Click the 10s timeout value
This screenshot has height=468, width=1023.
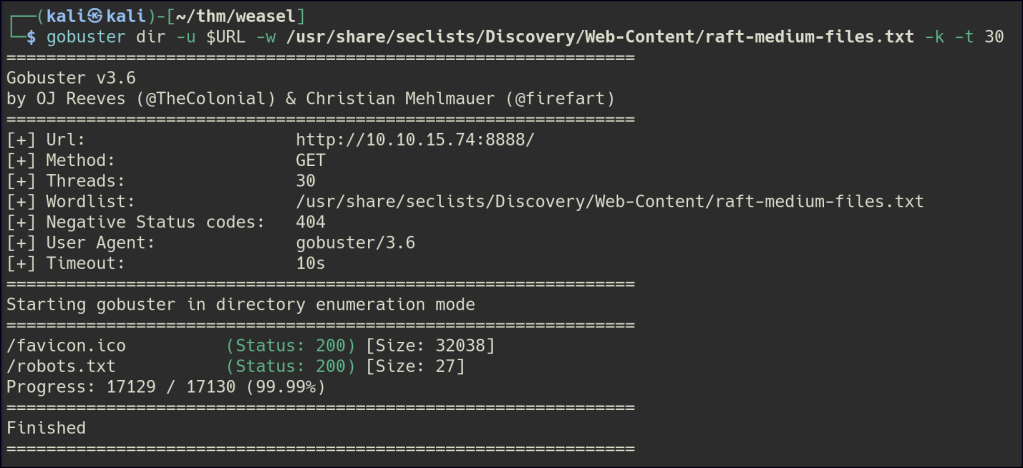coord(310,264)
